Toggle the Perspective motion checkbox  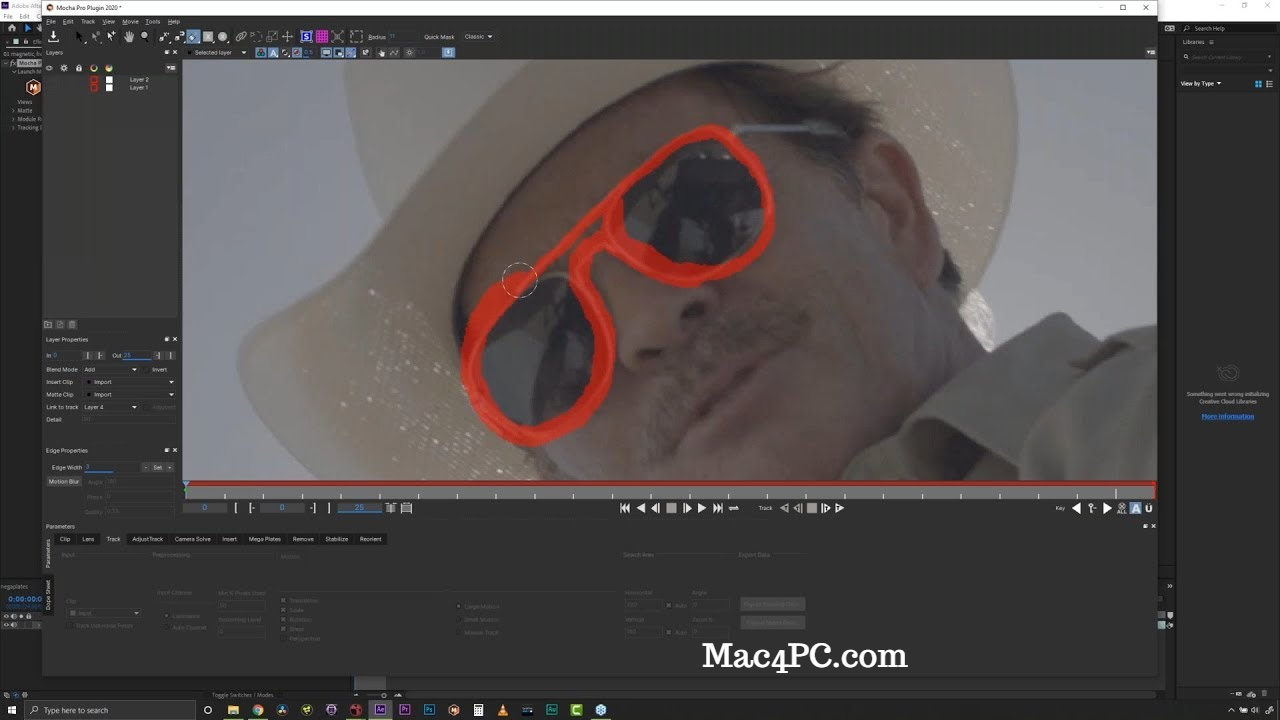284,638
